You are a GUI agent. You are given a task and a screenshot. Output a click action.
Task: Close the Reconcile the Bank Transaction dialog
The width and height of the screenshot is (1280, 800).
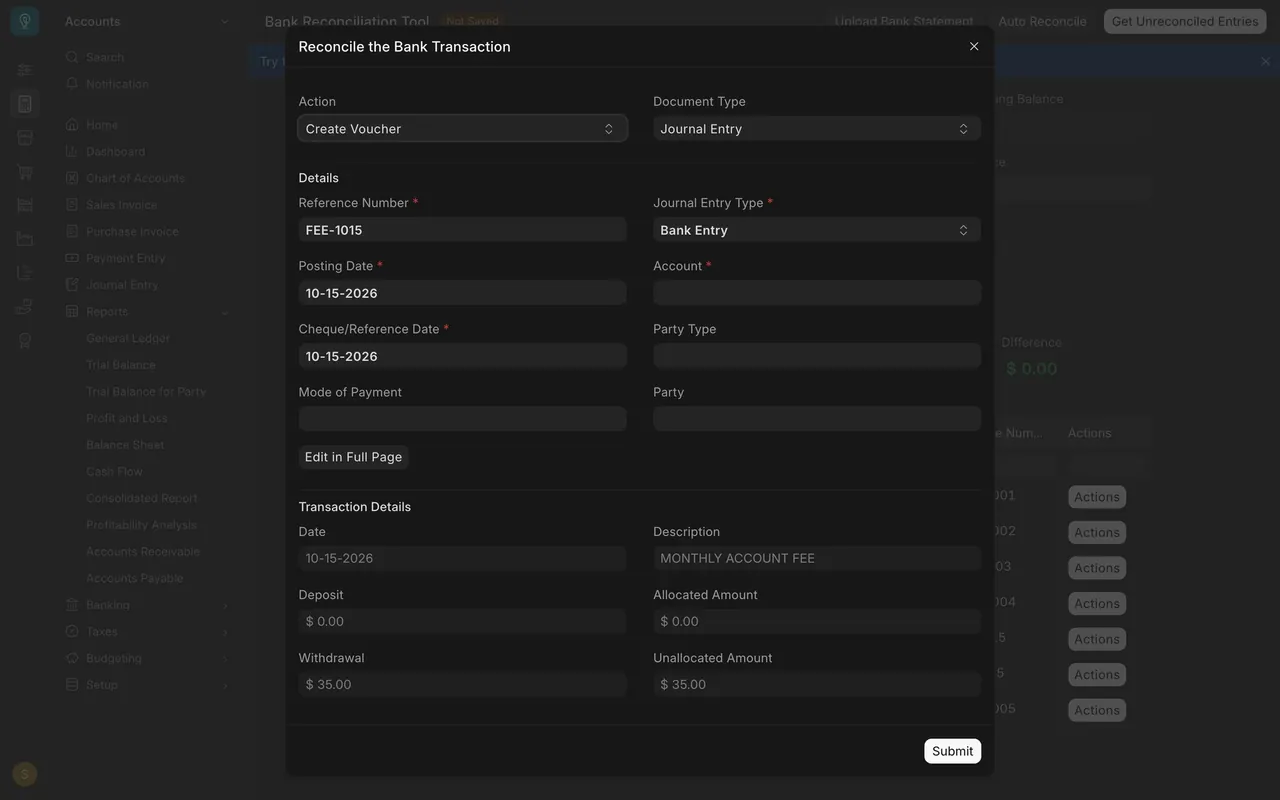click(x=974, y=46)
